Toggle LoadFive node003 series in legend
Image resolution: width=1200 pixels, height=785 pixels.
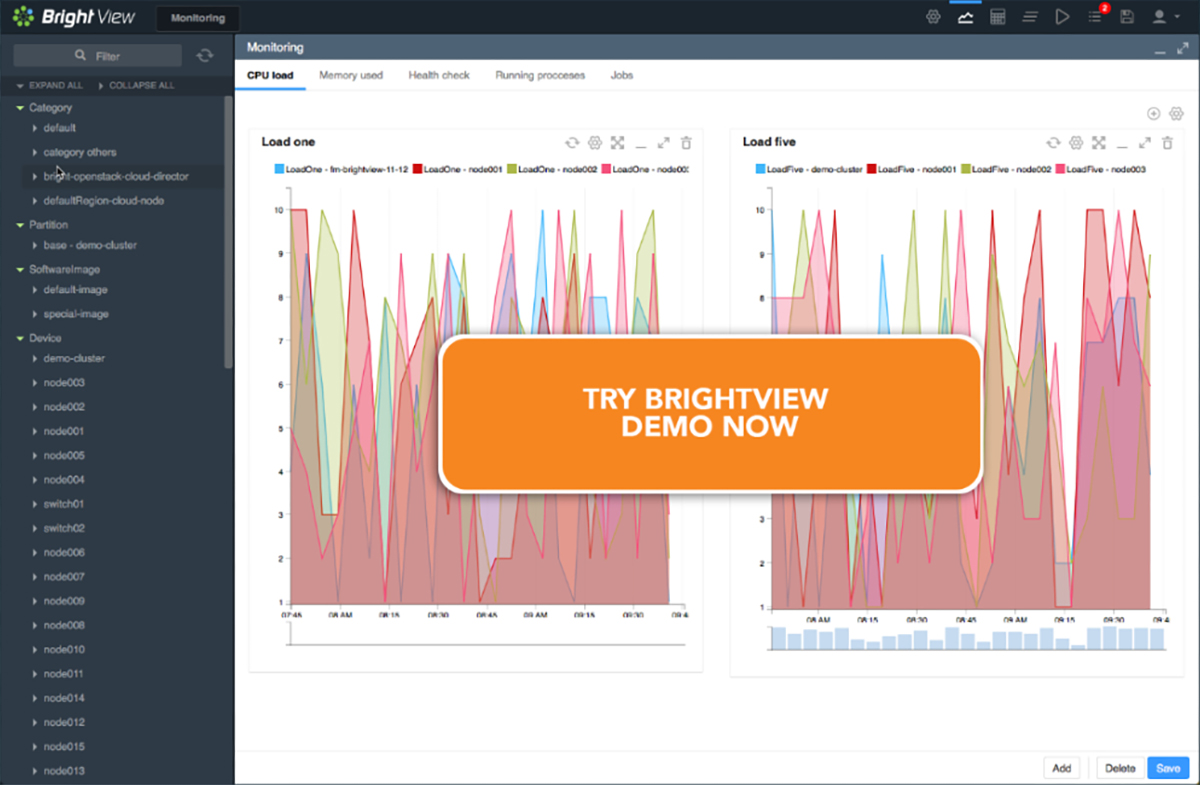(x=1101, y=169)
